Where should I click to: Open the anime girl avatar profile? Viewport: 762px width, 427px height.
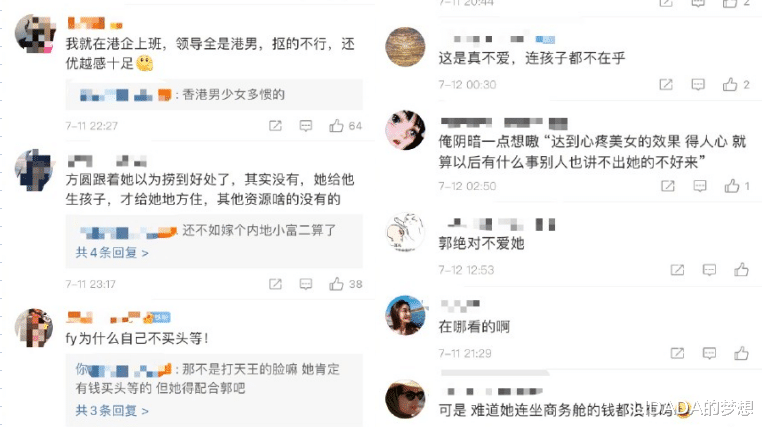point(405,130)
